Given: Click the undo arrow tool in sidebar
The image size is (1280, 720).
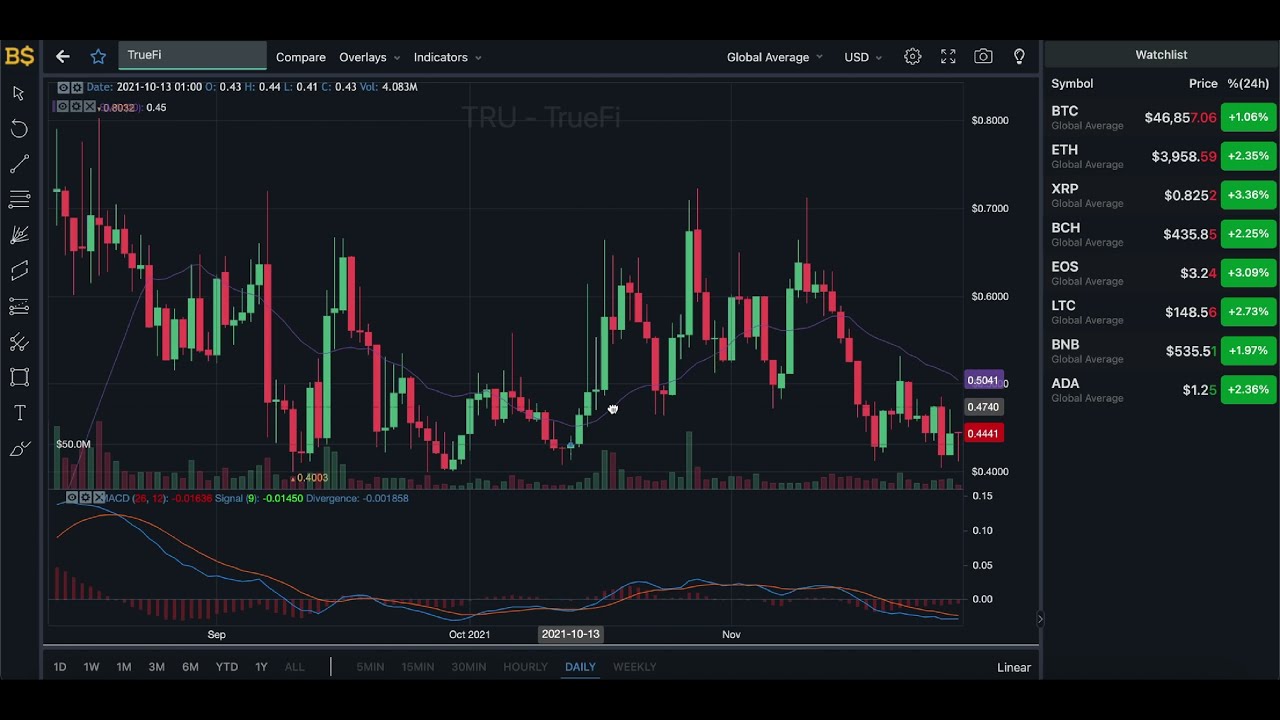Looking at the screenshot, I should click(19, 129).
